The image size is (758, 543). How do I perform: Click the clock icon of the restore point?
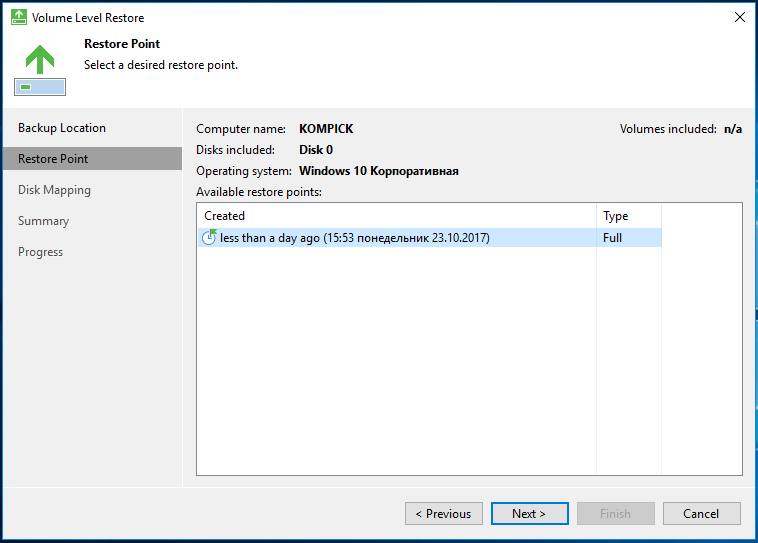point(209,237)
